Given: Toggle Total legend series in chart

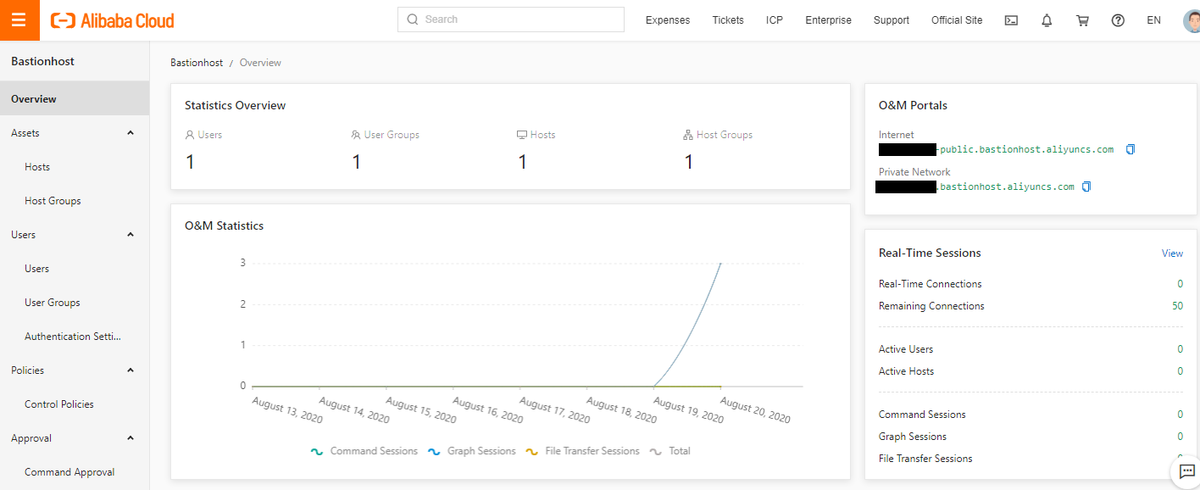Looking at the screenshot, I should click(x=670, y=451).
